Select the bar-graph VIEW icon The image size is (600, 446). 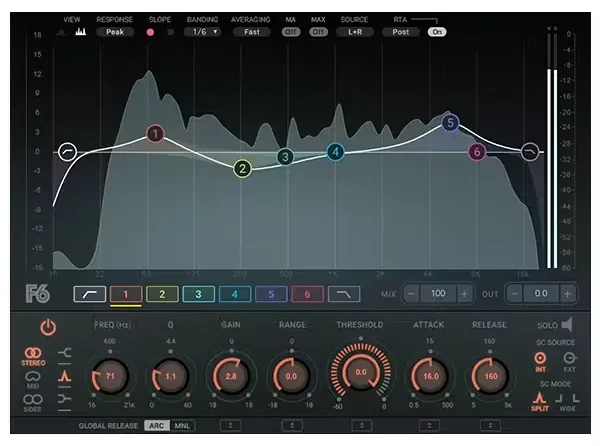pos(80,32)
